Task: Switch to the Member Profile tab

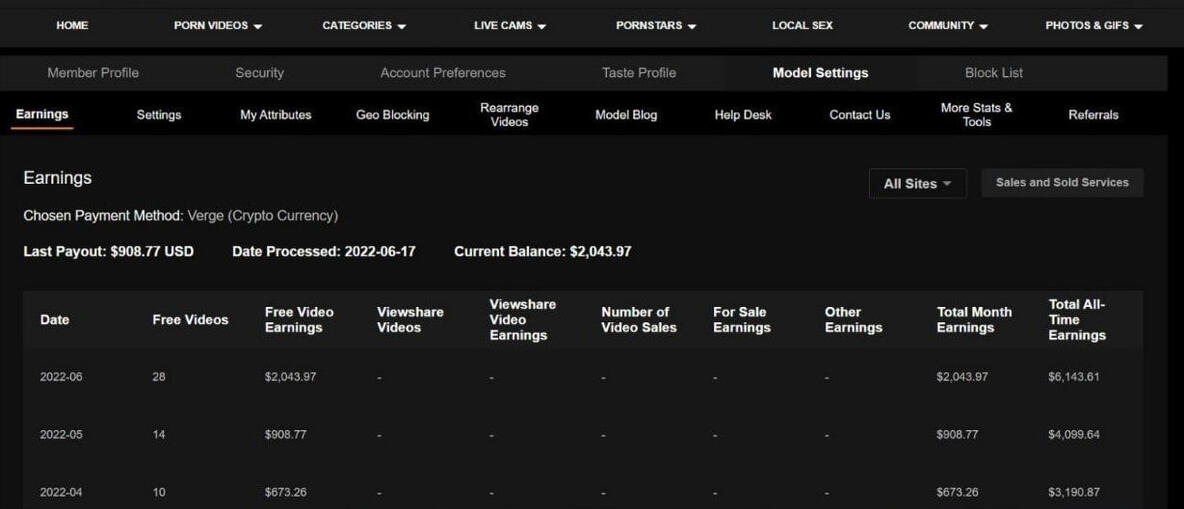Action: [x=93, y=73]
